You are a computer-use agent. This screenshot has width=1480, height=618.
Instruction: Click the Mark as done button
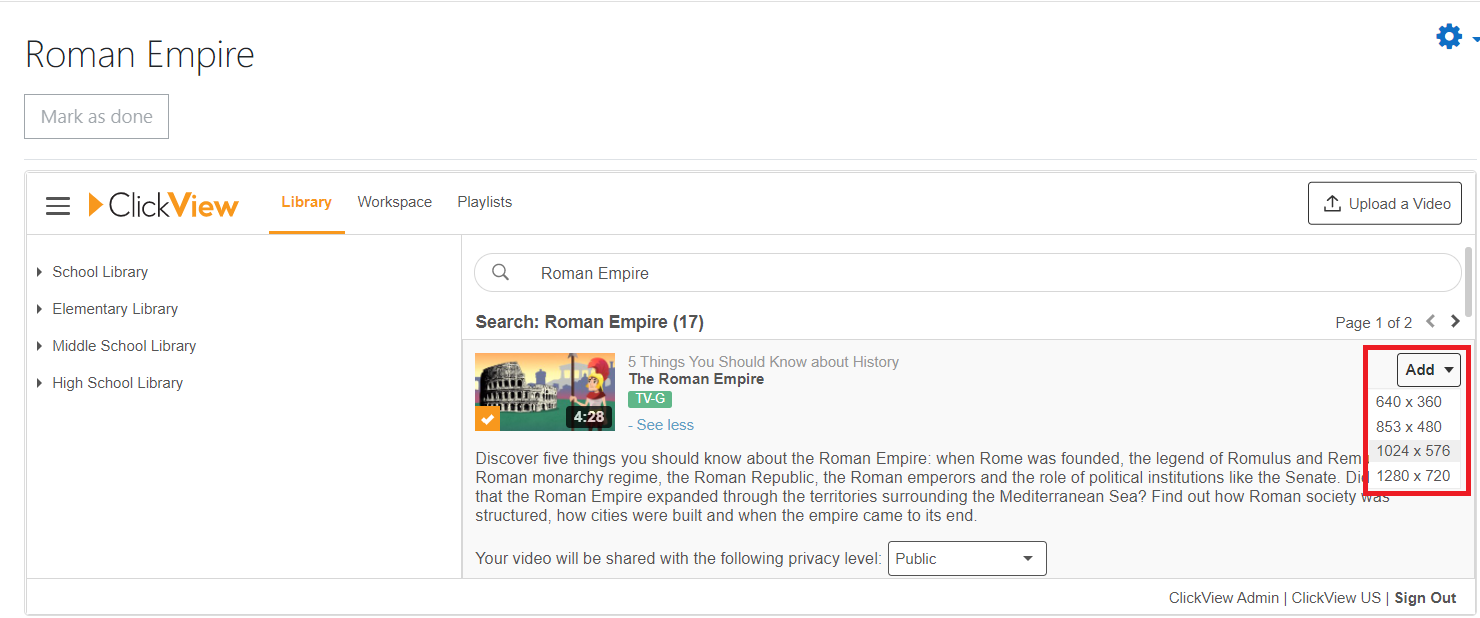click(97, 117)
